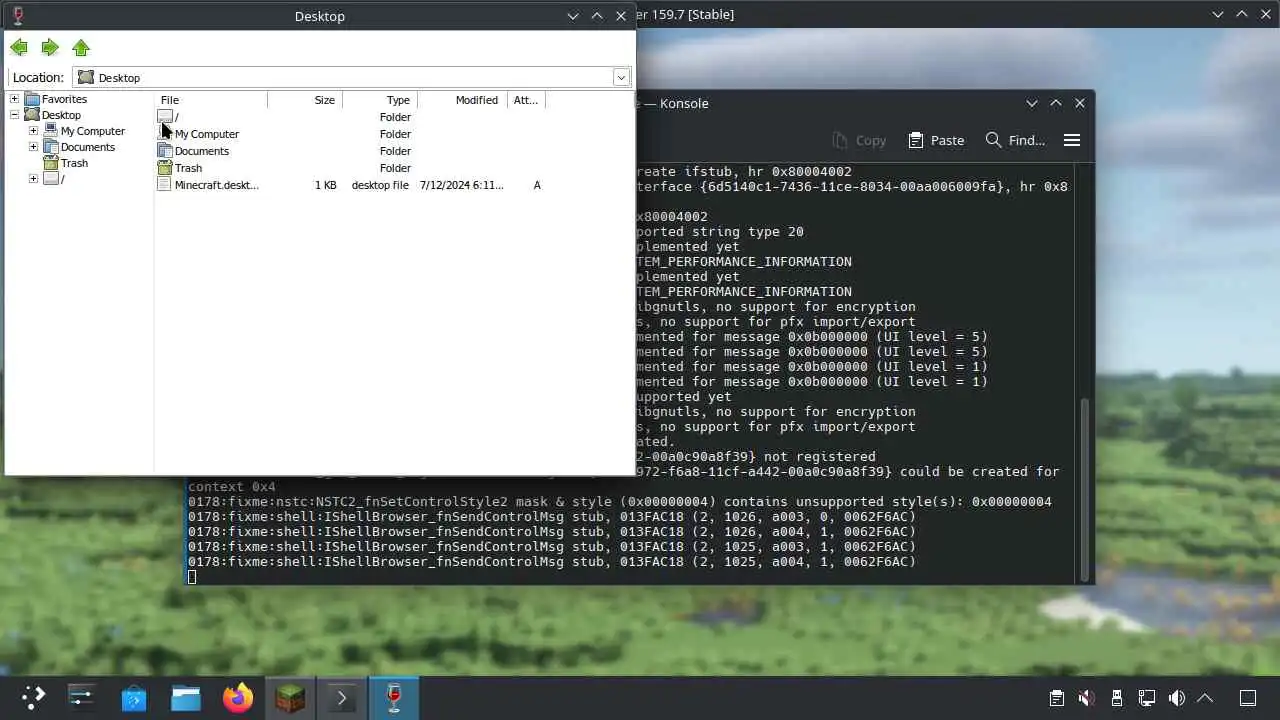The image size is (1280, 720).
Task: Expand My Computer in the folder tree
Action: coord(33,131)
